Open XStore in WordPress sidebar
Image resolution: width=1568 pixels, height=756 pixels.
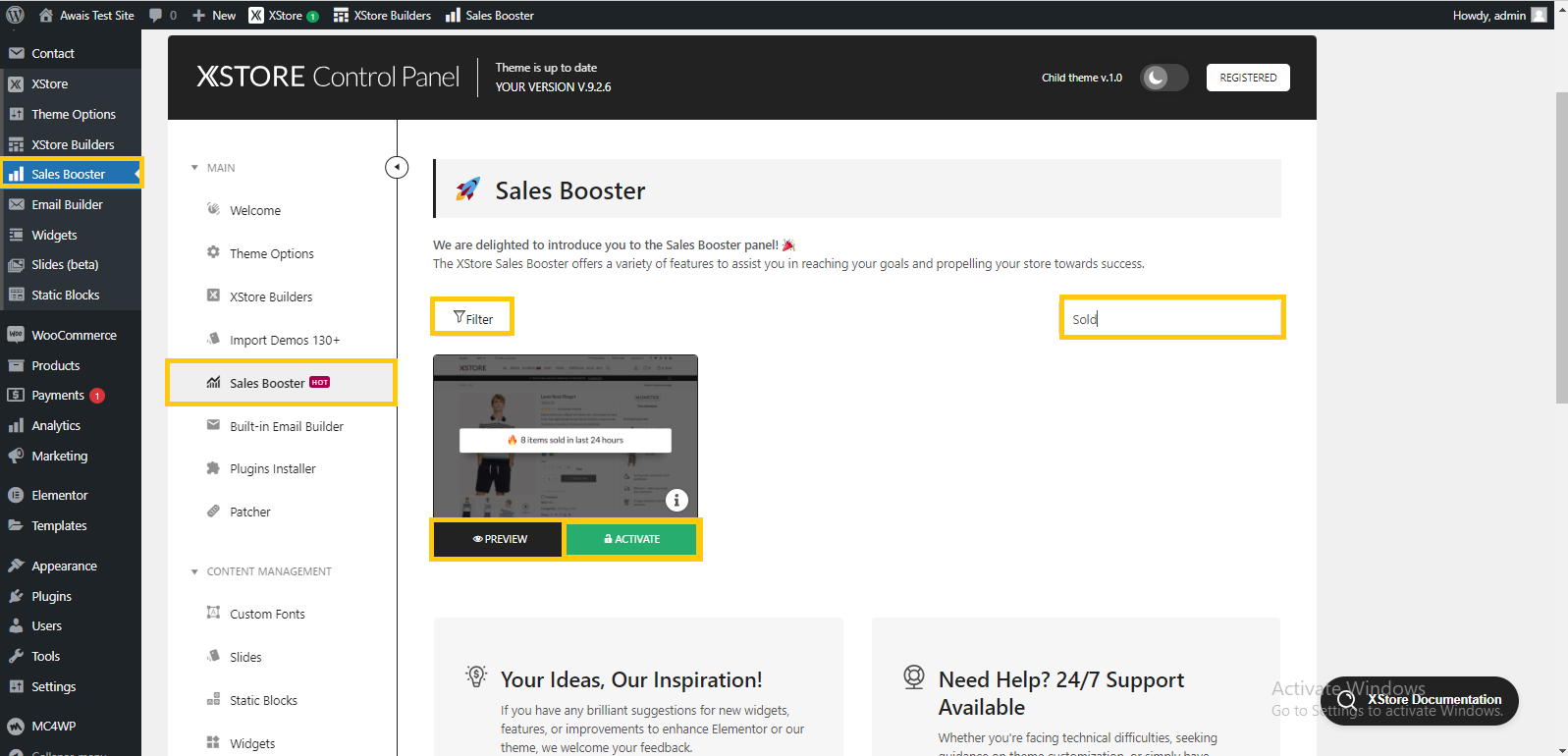click(x=71, y=83)
